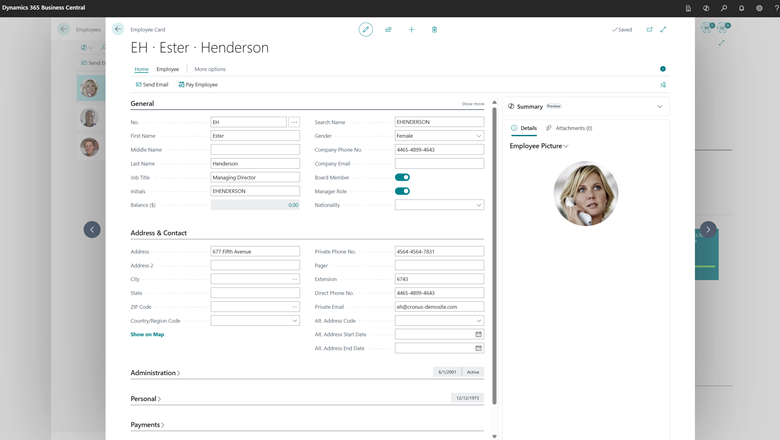Click the share icon in card header
The image size is (780, 440).
click(389, 29)
